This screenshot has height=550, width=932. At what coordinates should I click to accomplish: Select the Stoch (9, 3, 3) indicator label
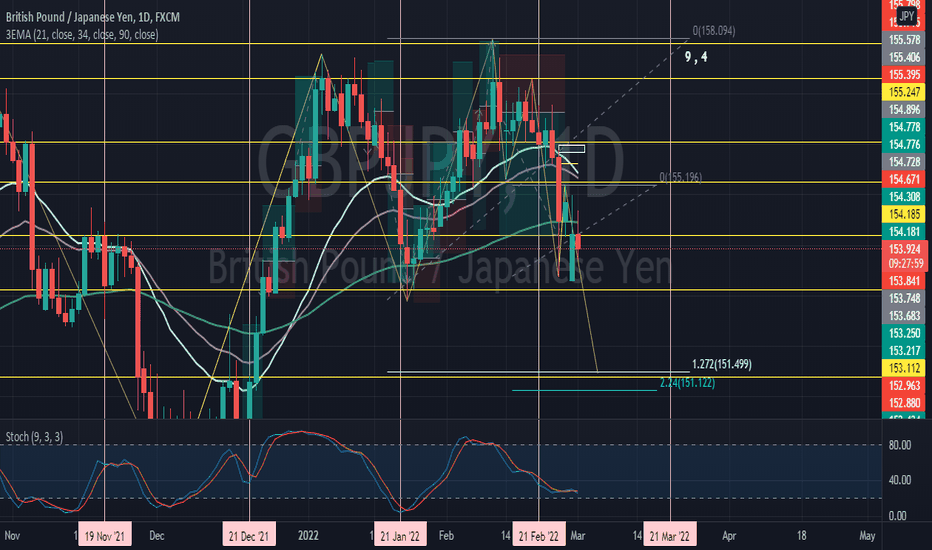coord(34,437)
